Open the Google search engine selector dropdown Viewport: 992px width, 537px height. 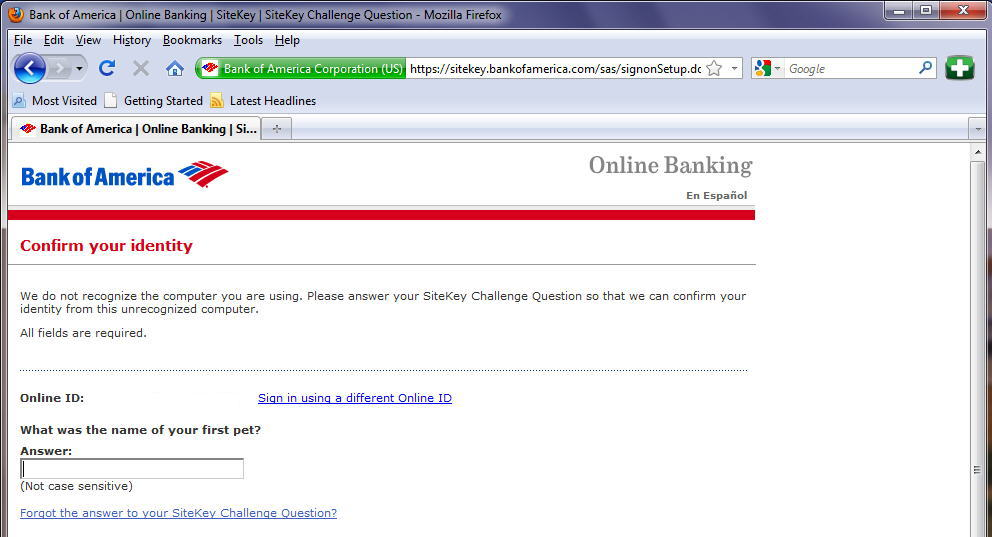[x=767, y=68]
